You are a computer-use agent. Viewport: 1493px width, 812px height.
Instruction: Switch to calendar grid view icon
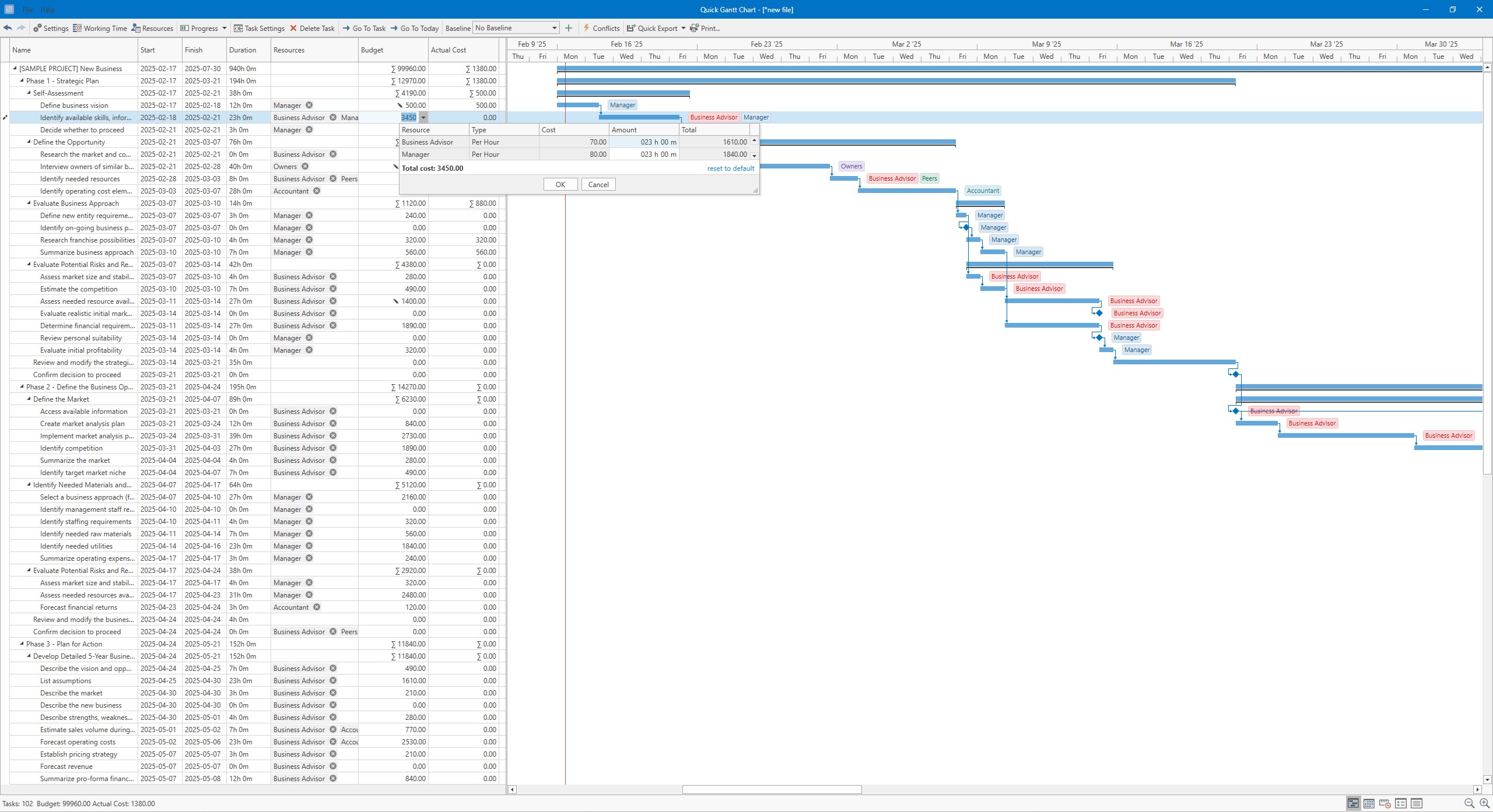click(x=1369, y=803)
